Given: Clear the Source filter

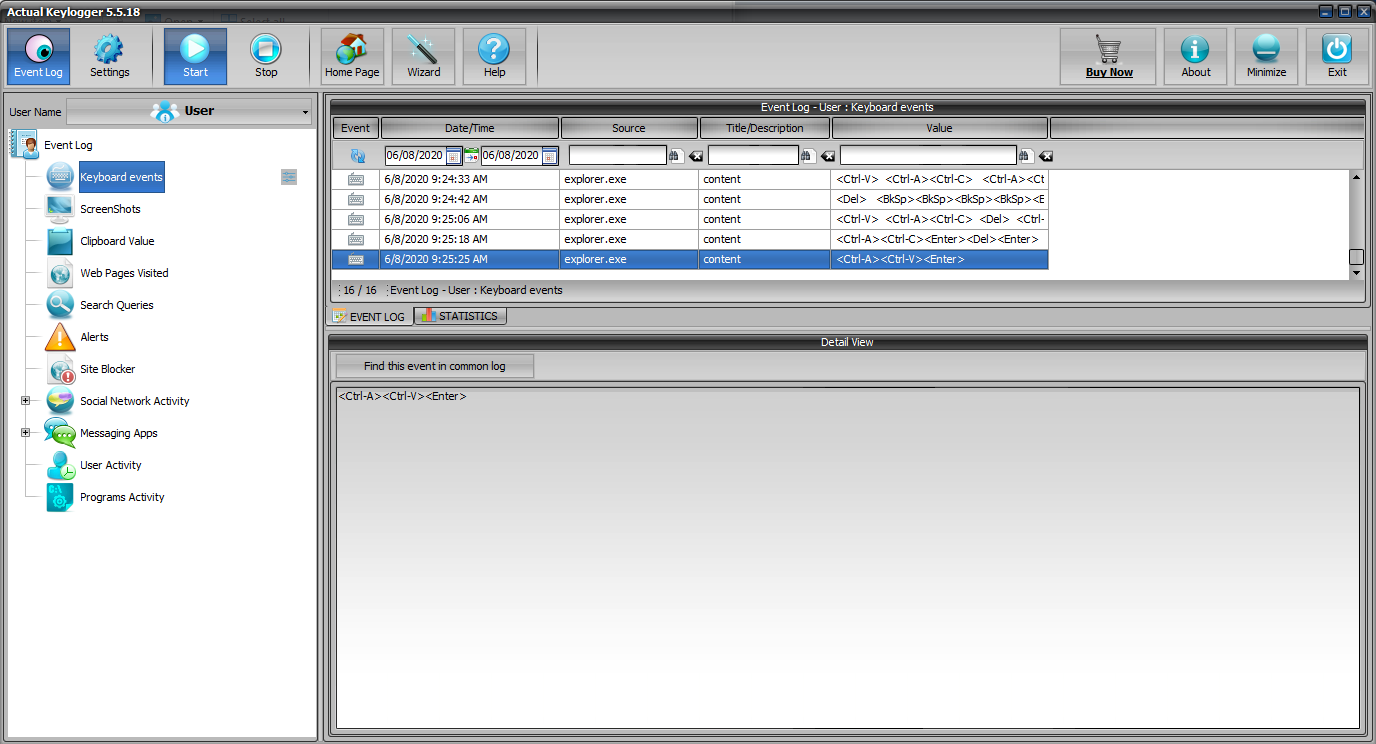Looking at the screenshot, I should [696, 156].
